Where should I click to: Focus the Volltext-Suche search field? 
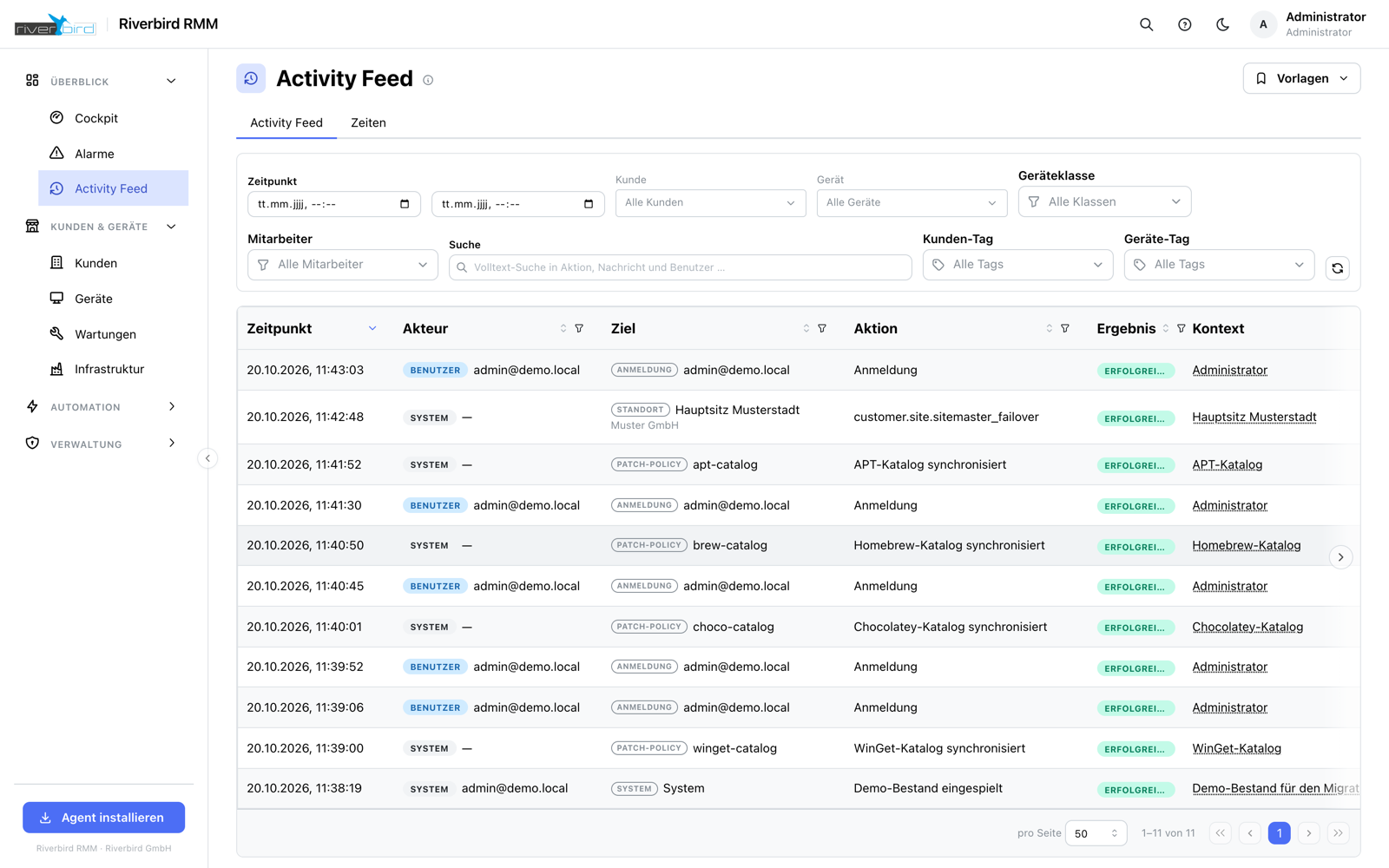tap(680, 267)
